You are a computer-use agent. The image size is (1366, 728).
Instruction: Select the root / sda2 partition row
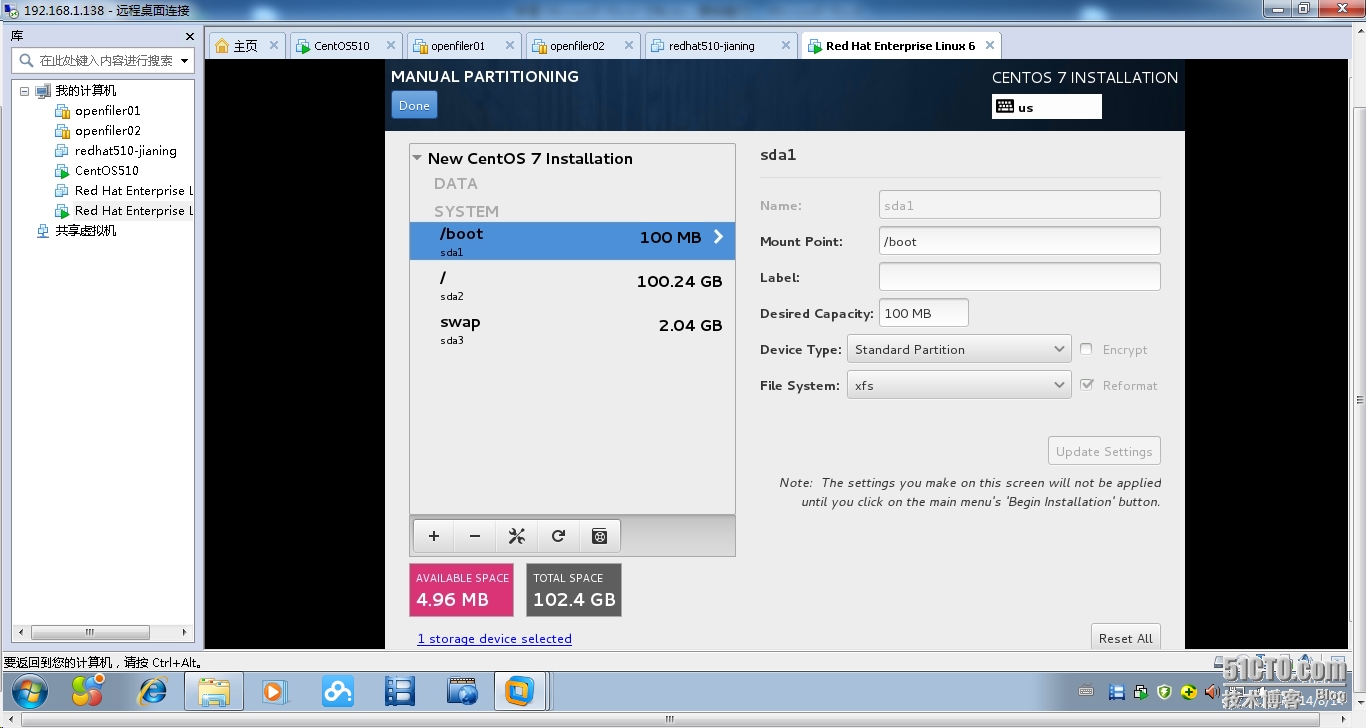click(572, 284)
